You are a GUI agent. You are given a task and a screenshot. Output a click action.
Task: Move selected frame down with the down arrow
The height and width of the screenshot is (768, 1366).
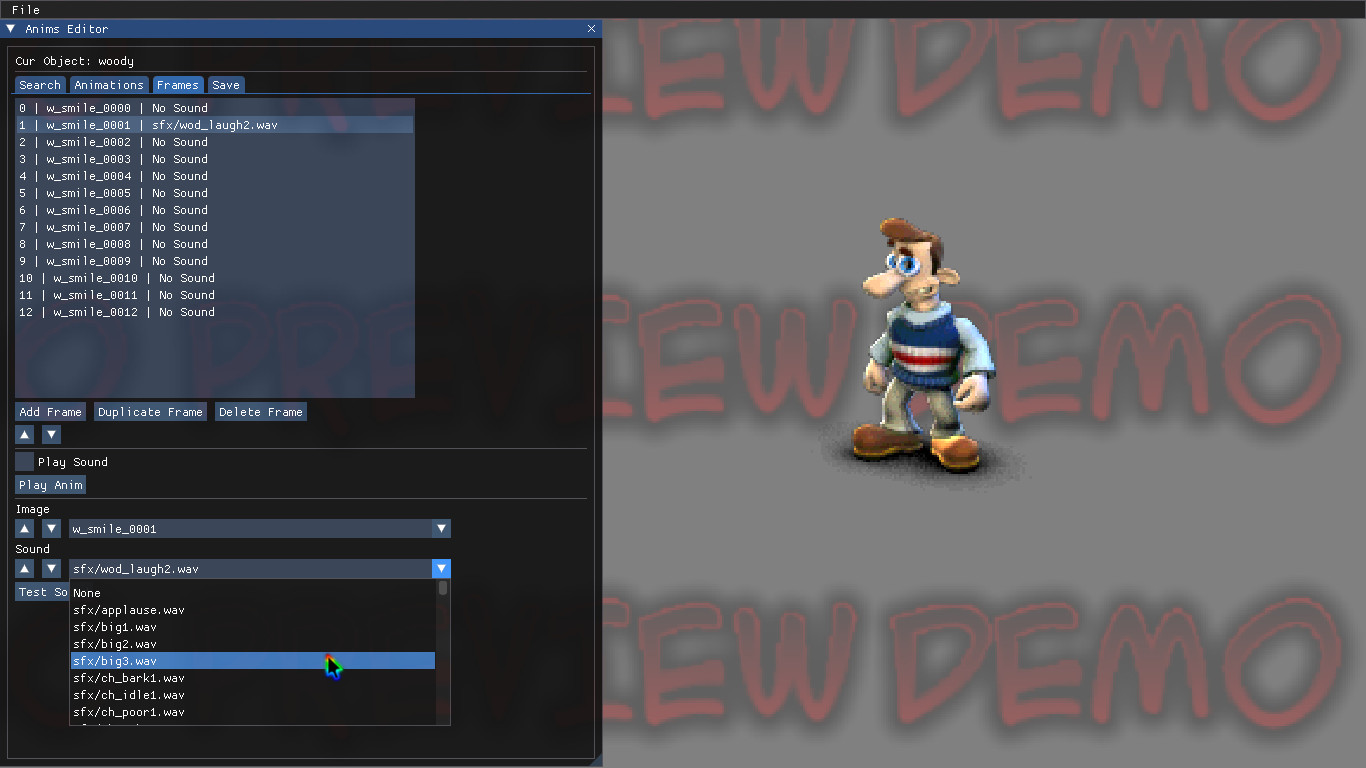50,434
